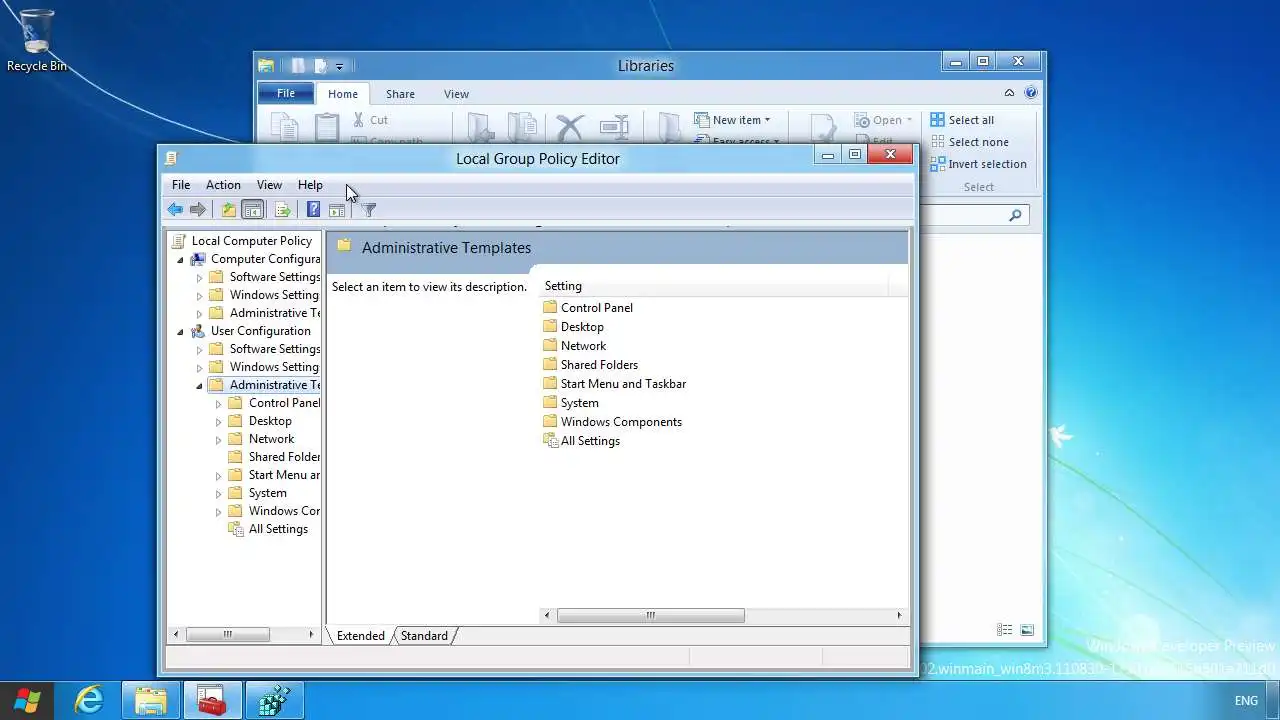Select Network in the left tree

pos(271,439)
